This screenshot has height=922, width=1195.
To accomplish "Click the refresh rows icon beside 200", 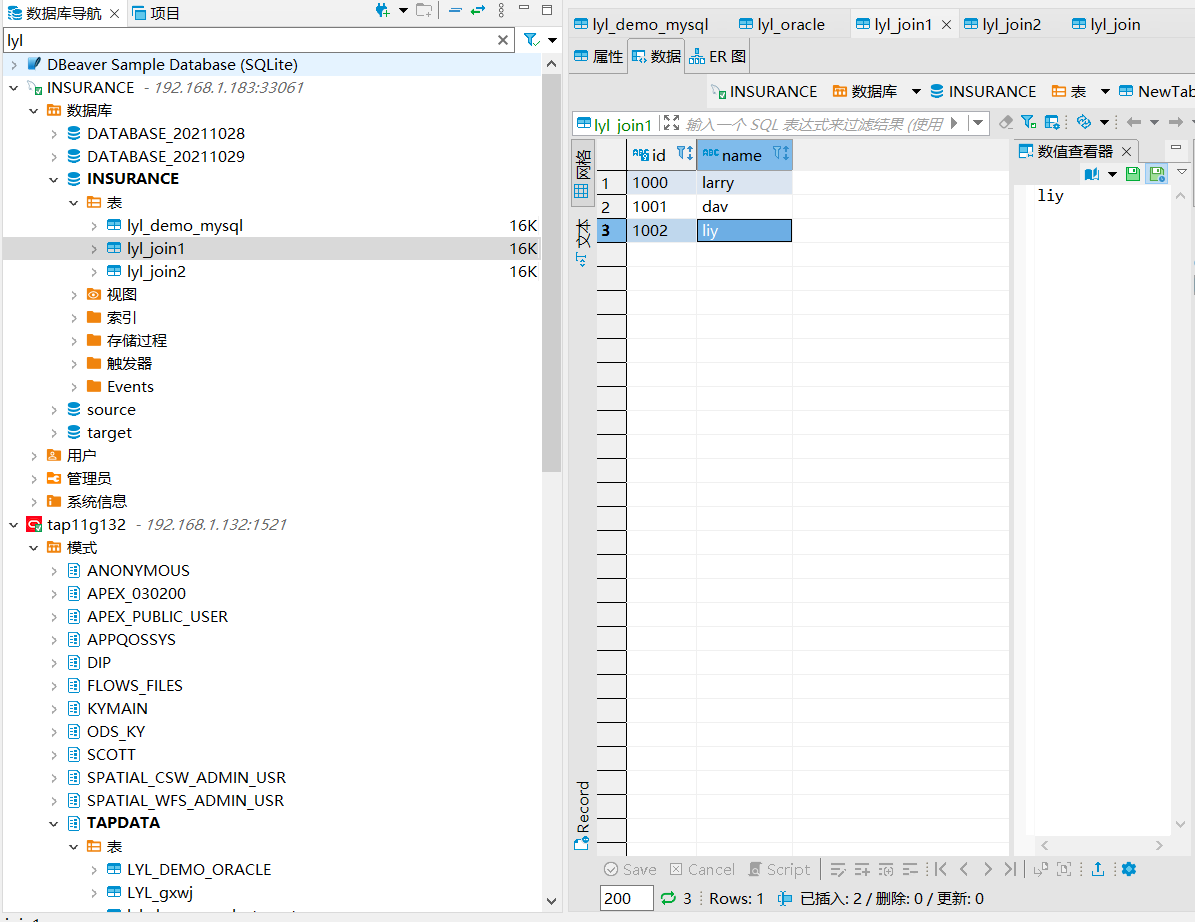I will (668, 898).
